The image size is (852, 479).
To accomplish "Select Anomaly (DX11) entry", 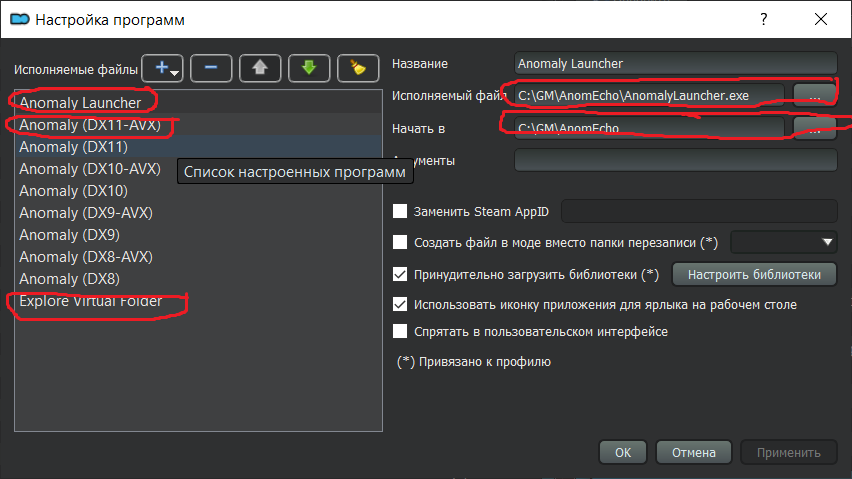I will [198, 147].
